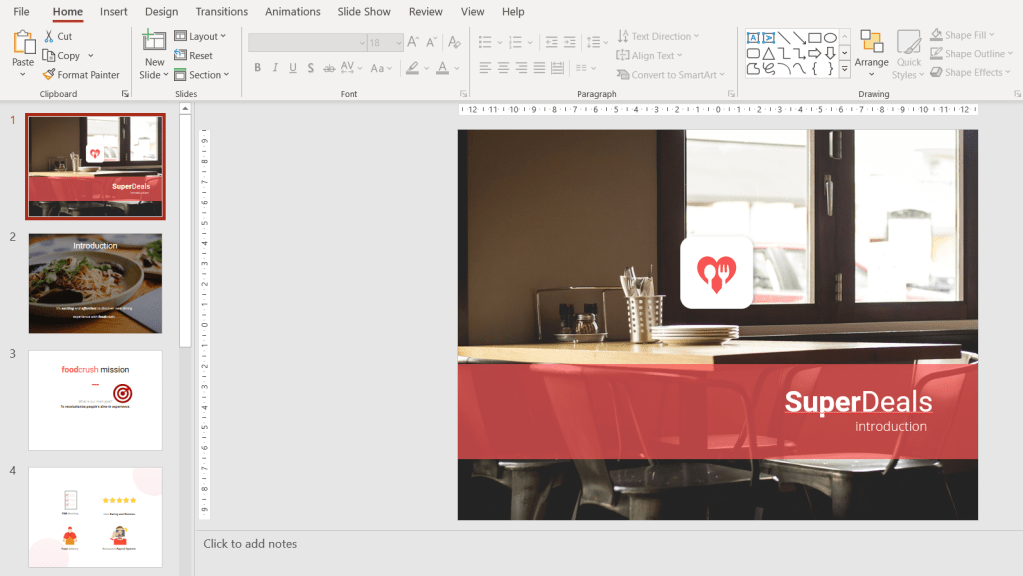Toggle italic text formatting
Screen dimensions: 1023x576
pyautogui.click(x=275, y=69)
